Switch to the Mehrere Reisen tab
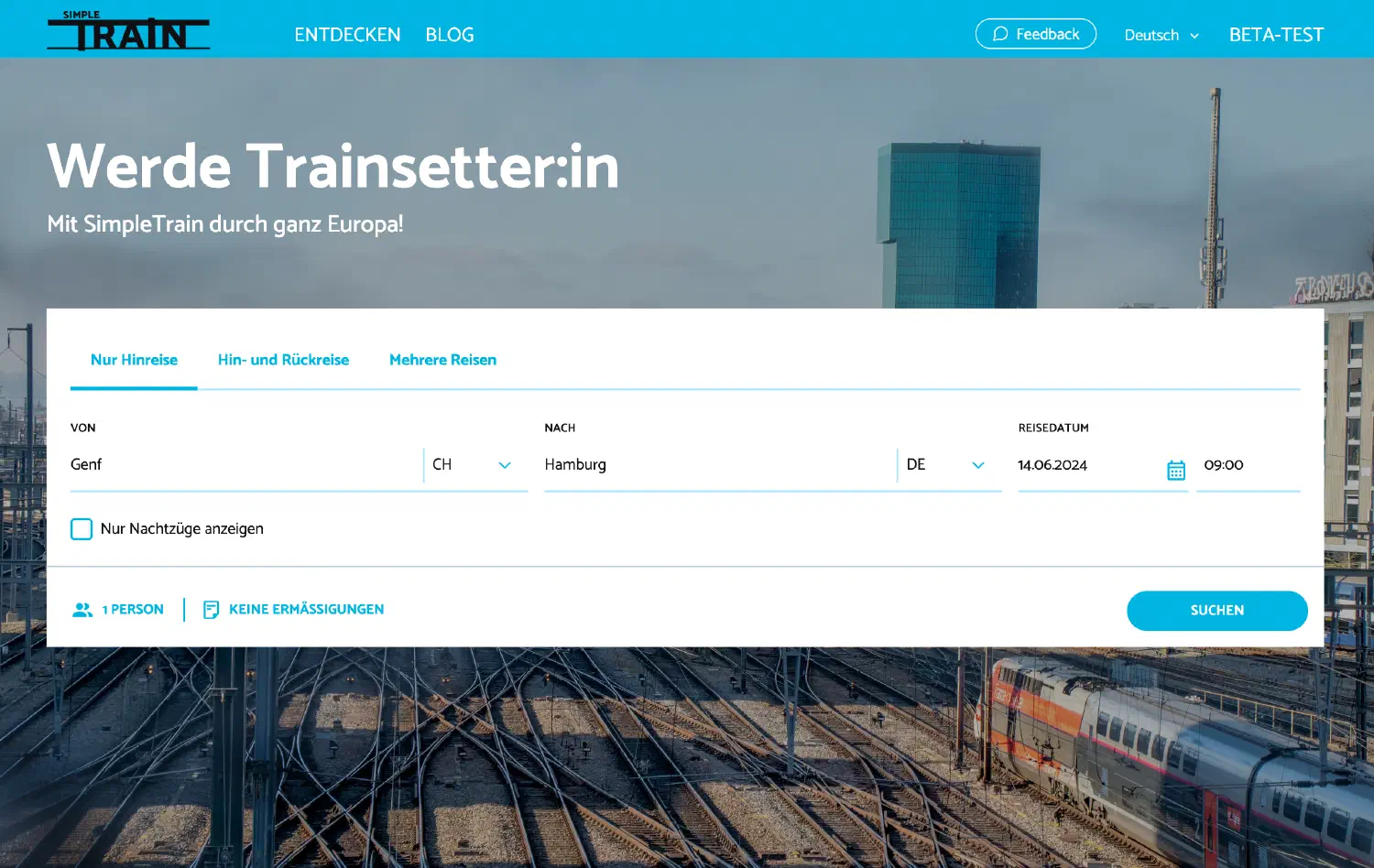 [442, 360]
